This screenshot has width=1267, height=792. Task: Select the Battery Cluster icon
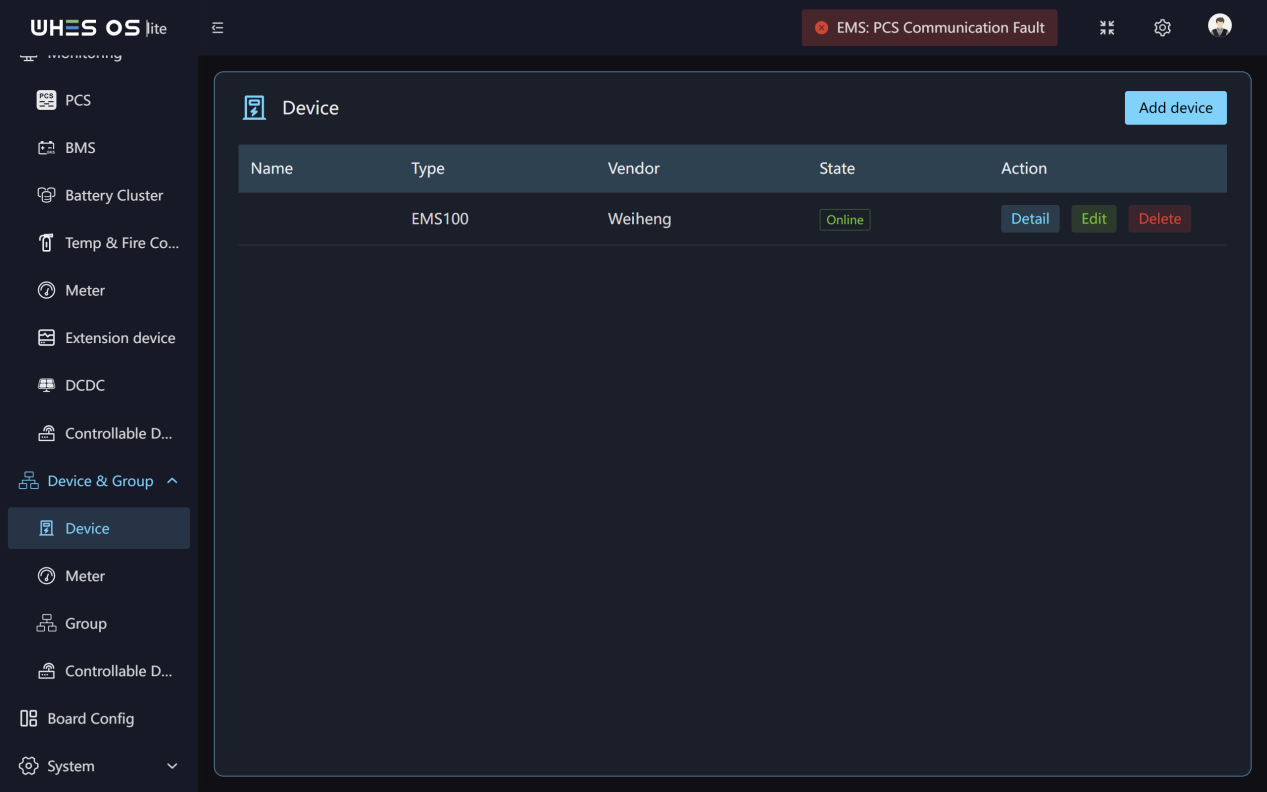coord(46,195)
